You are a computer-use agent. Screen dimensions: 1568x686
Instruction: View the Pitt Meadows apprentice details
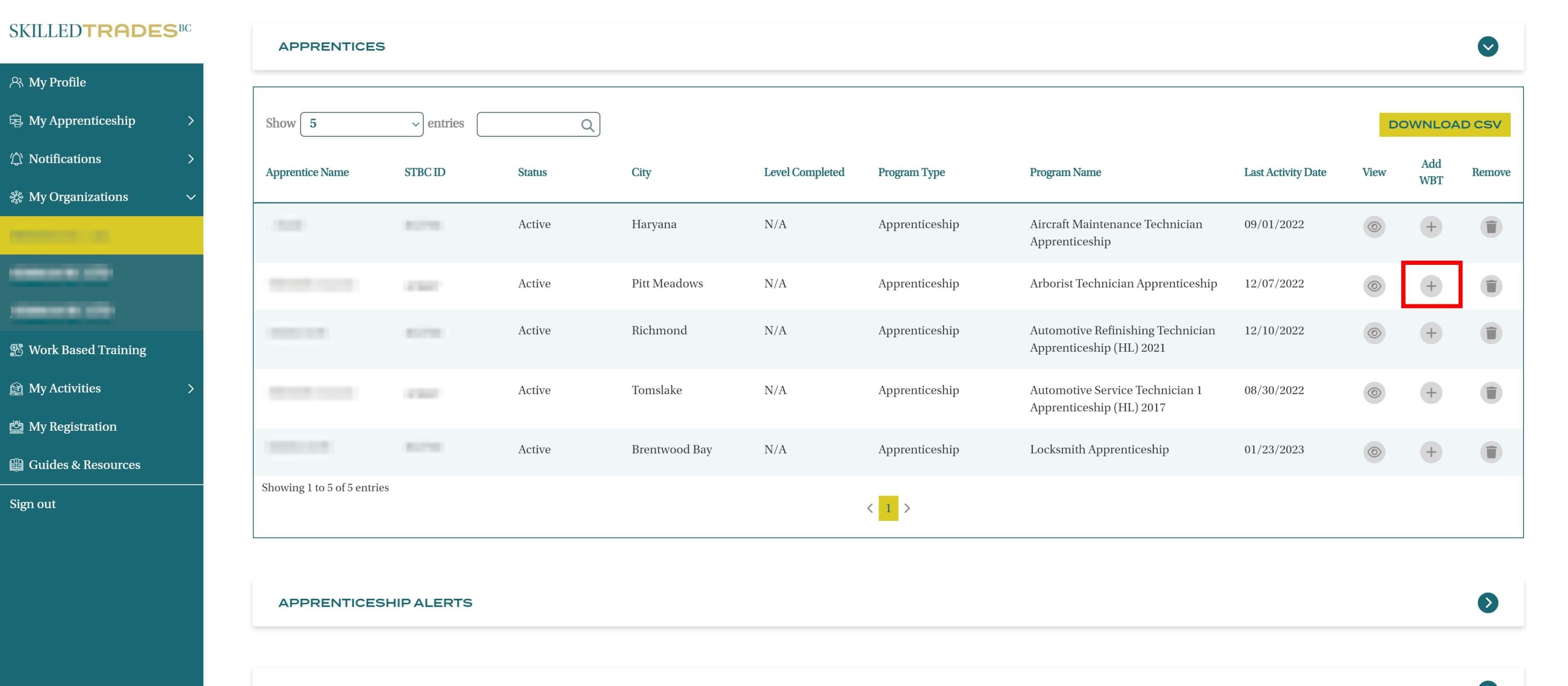pos(1373,286)
